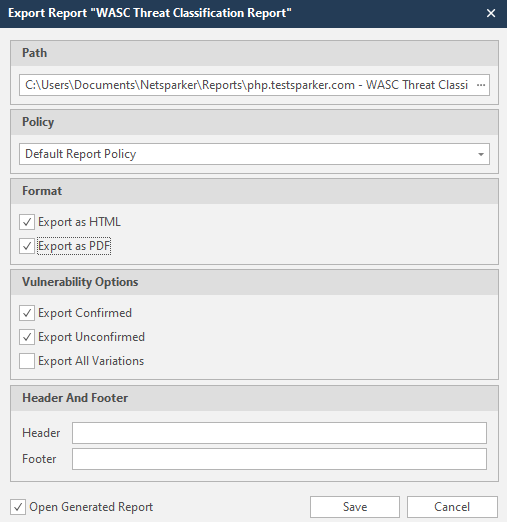507x522 pixels.
Task: Uncheck Export as HTML checkbox
Action: coord(27,222)
